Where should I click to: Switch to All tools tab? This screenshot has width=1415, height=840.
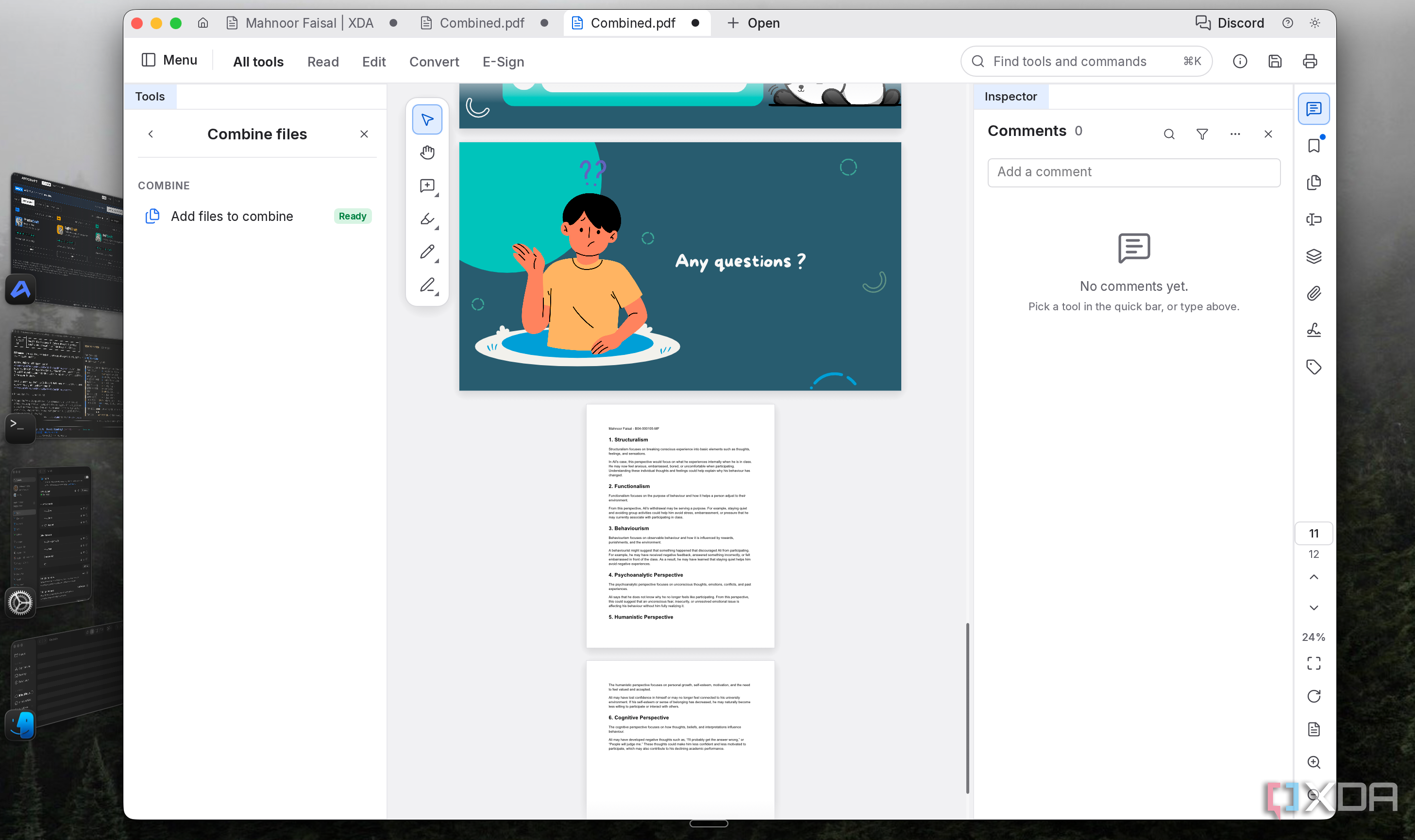click(258, 62)
